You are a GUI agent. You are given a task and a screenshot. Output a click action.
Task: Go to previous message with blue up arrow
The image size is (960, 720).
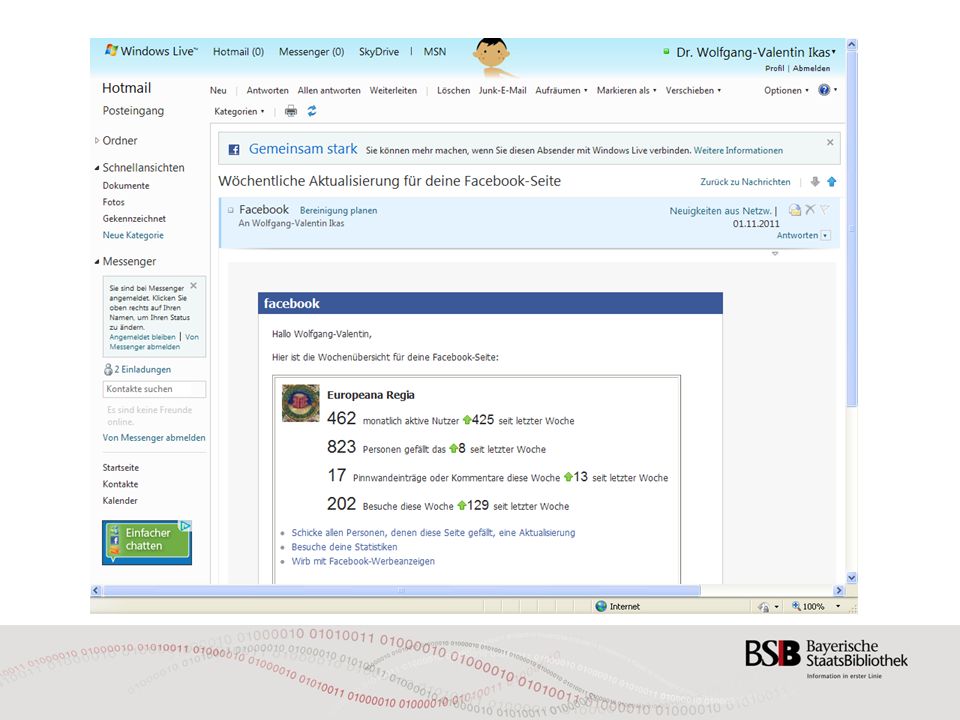tap(831, 182)
